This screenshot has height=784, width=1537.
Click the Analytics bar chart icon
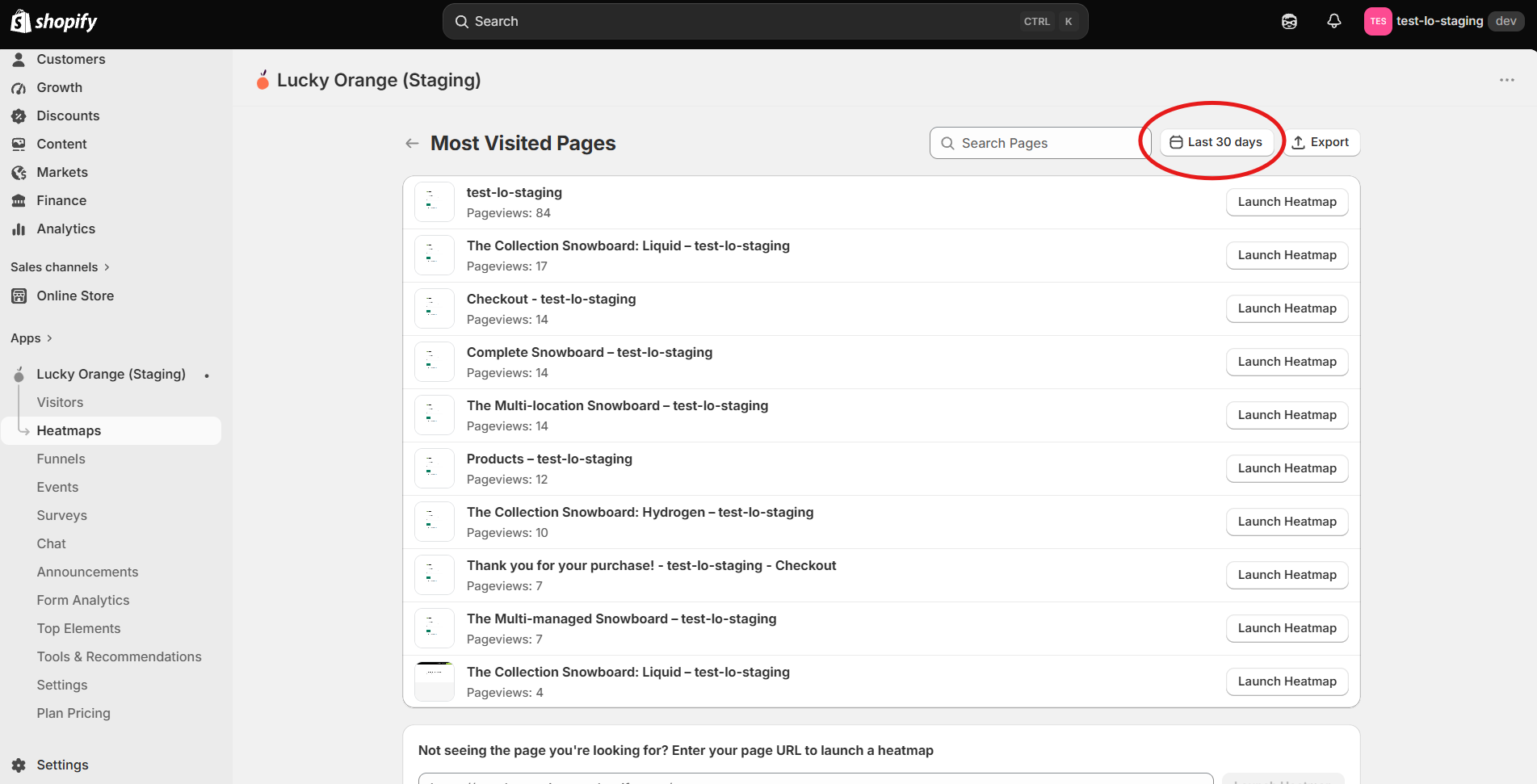pos(19,228)
